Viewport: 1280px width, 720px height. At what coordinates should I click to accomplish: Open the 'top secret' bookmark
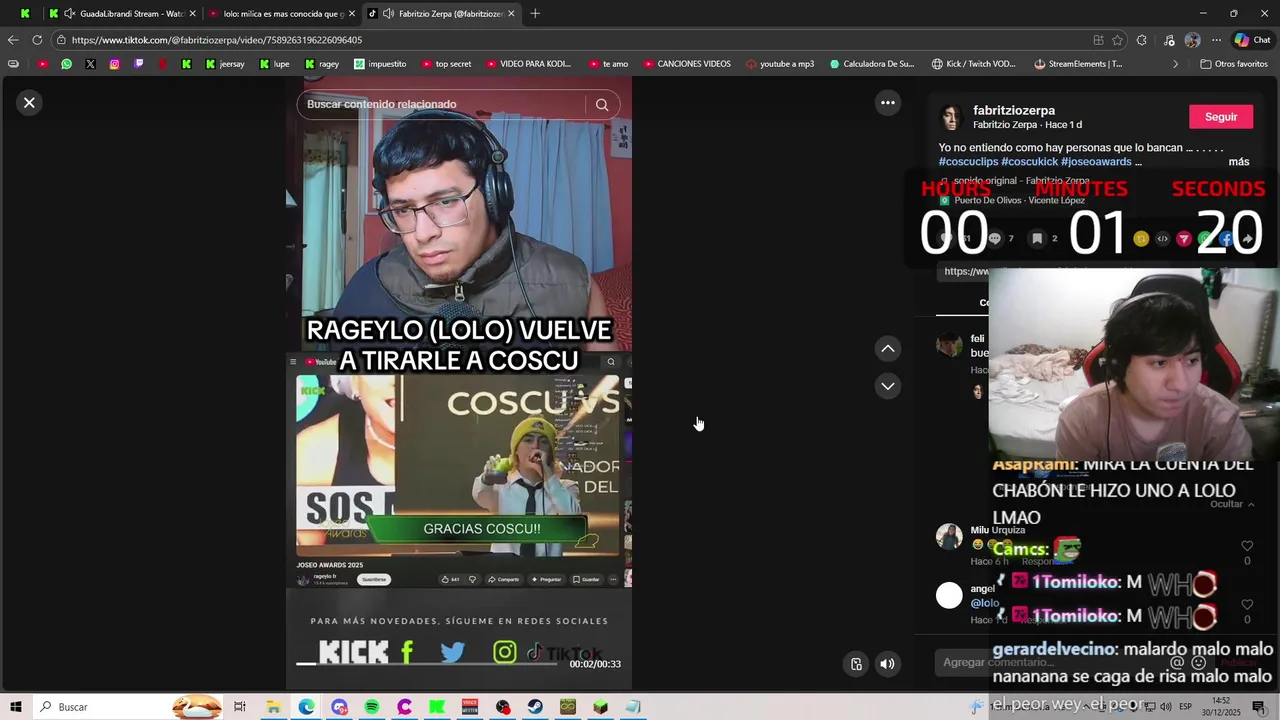pyautogui.click(x=445, y=64)
